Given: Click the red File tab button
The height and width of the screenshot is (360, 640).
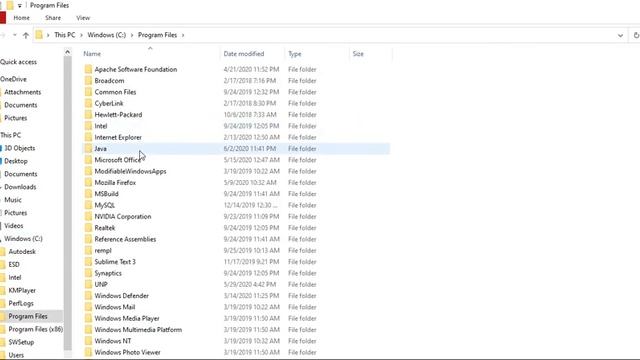Looking at the screenshot, I should point(3,18).
